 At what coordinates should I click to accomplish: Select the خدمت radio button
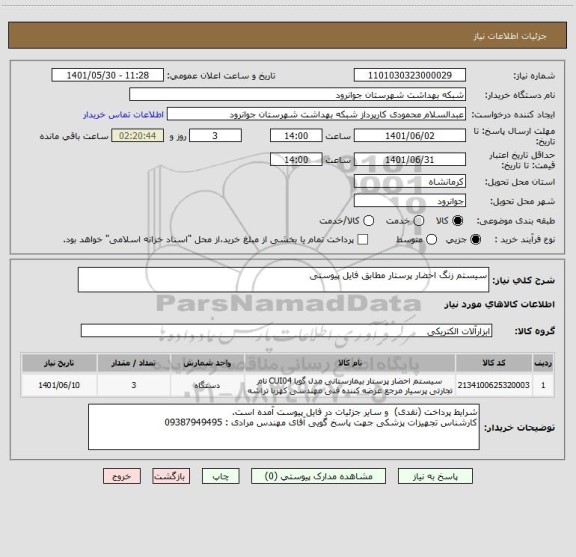[419, 221]
